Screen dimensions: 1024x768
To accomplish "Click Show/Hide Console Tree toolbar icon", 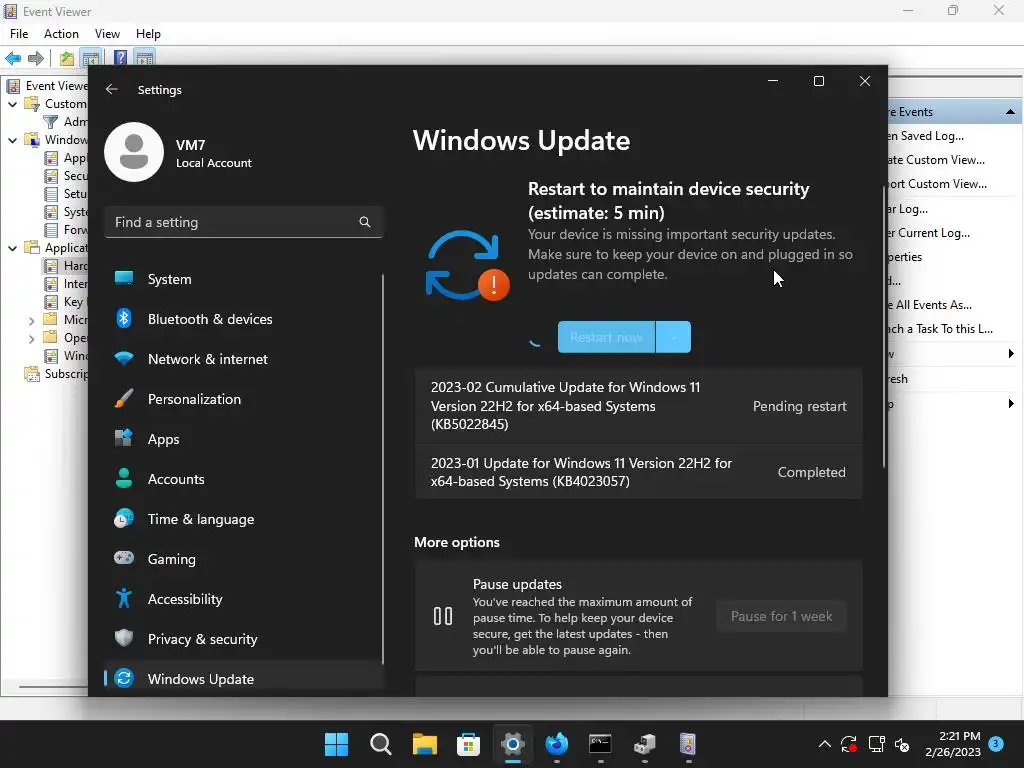I will (x=91, y=58).
